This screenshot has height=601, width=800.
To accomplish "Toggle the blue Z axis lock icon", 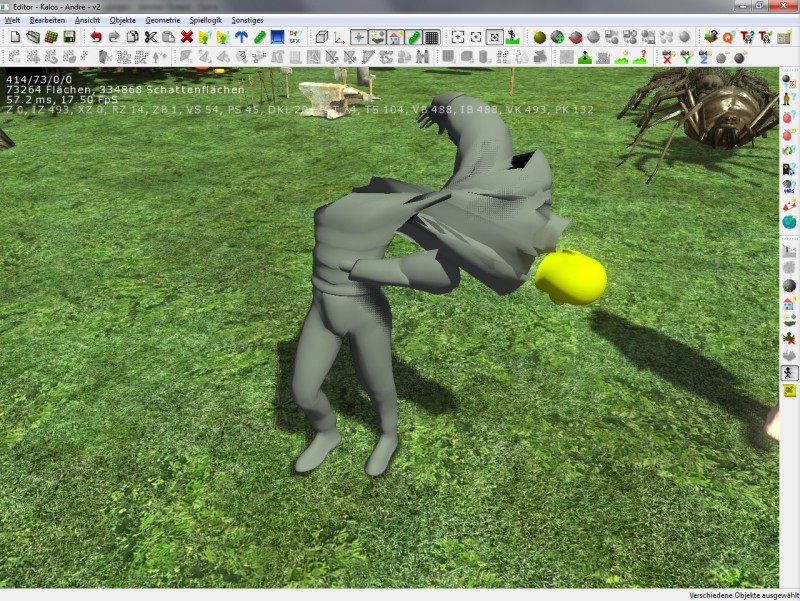I will [x=705, y=57].
